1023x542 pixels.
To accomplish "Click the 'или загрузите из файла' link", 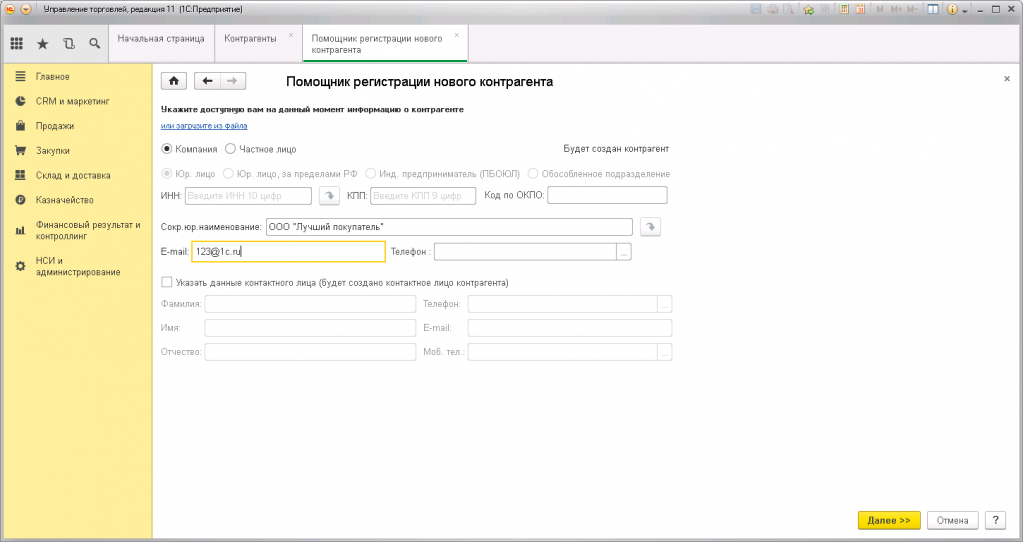I will coord(204,125).
